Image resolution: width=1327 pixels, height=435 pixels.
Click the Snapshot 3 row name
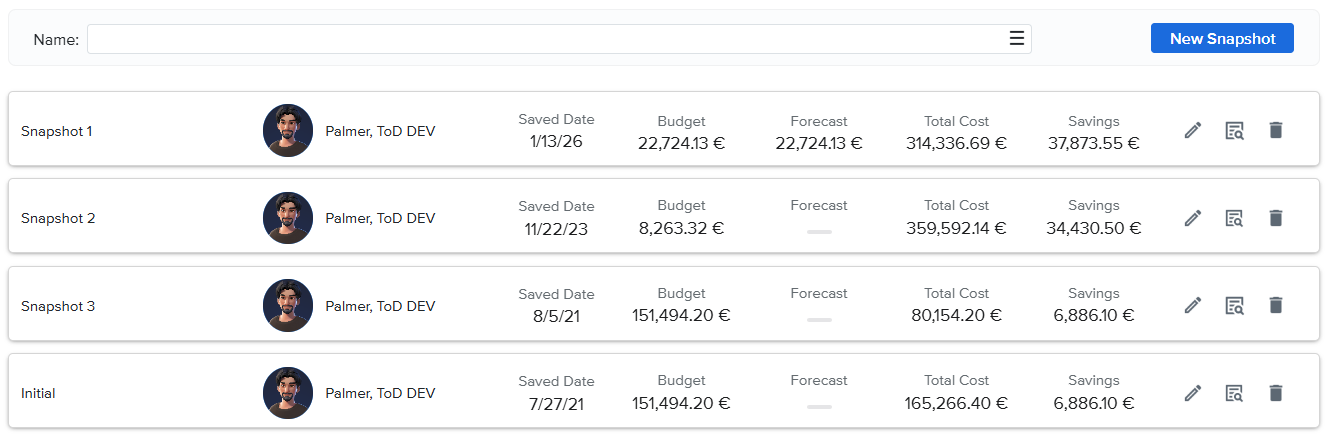[58, 306]
